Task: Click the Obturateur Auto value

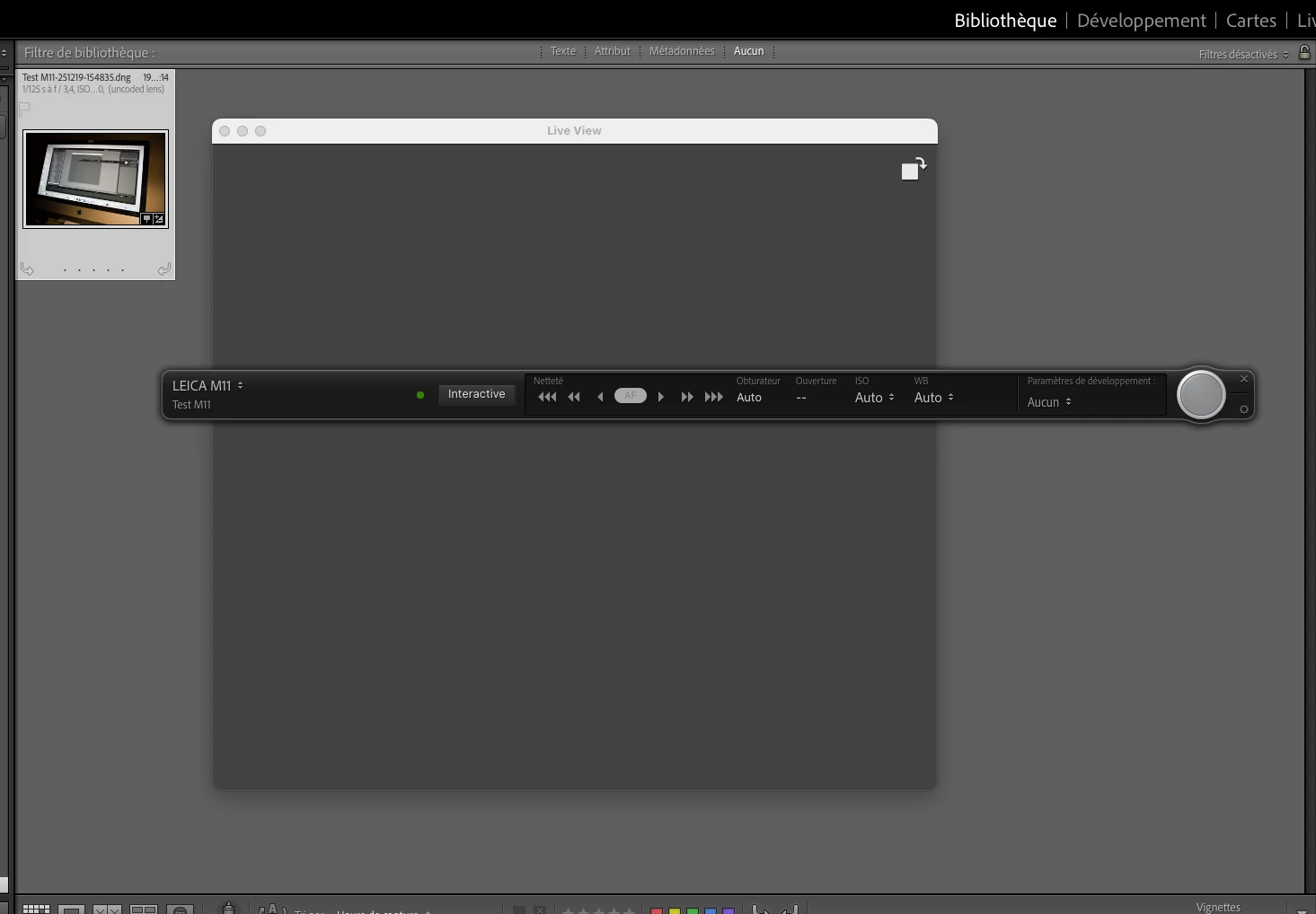Action: [x=749, y=398]
